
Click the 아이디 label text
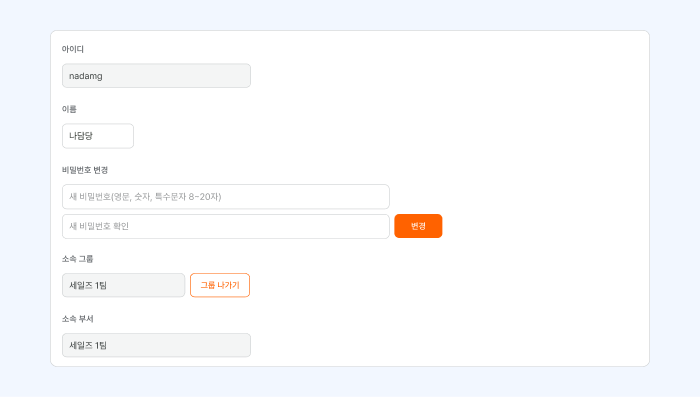[x=73, y=49]
